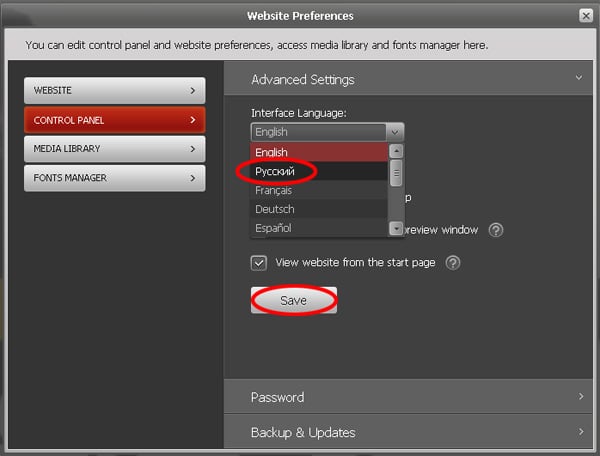The height and width of the screenshot is (456, 600).
Task: Toggle View website from the start page checkbox
Action: 259,263
